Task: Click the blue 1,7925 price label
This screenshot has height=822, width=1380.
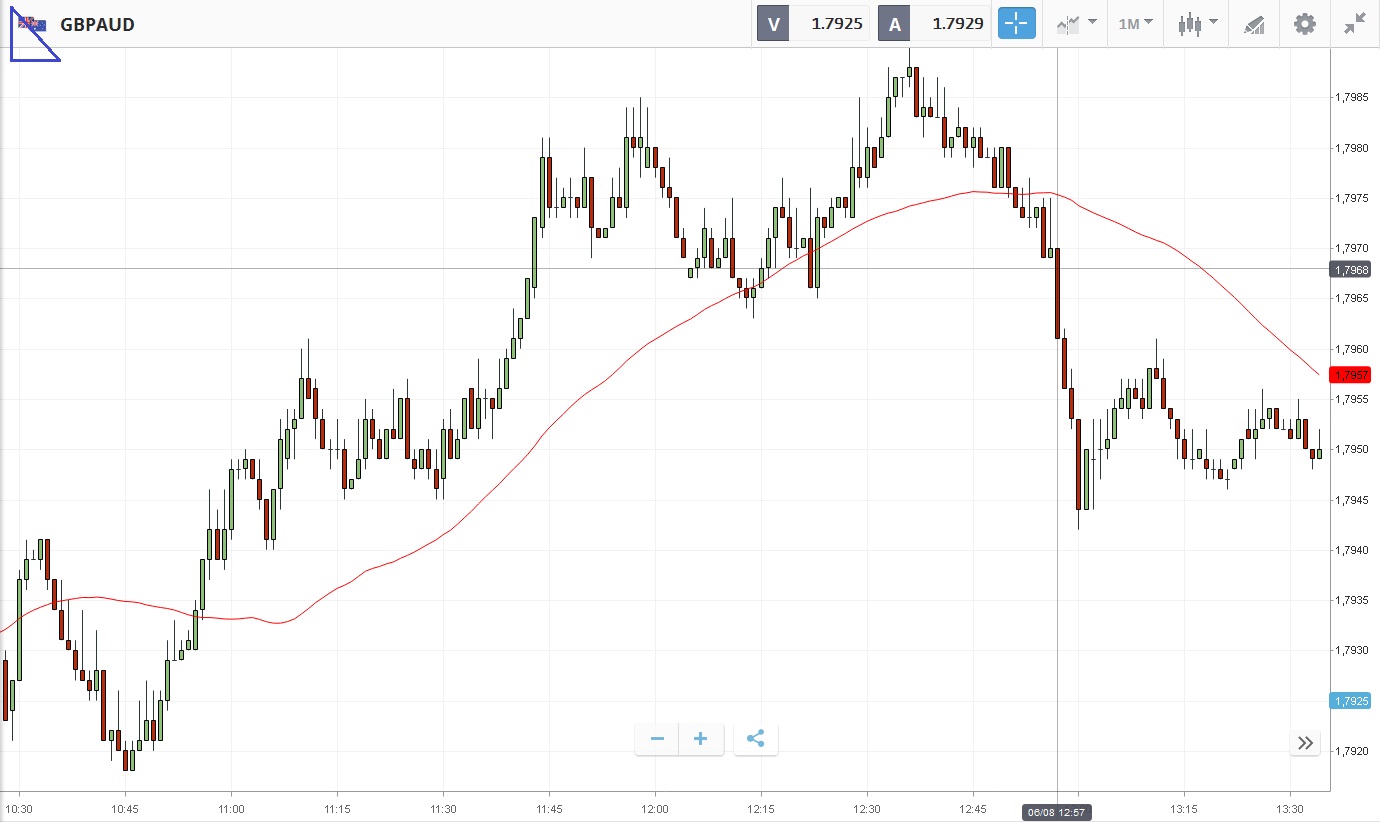Action: (x=1349, y=701)
